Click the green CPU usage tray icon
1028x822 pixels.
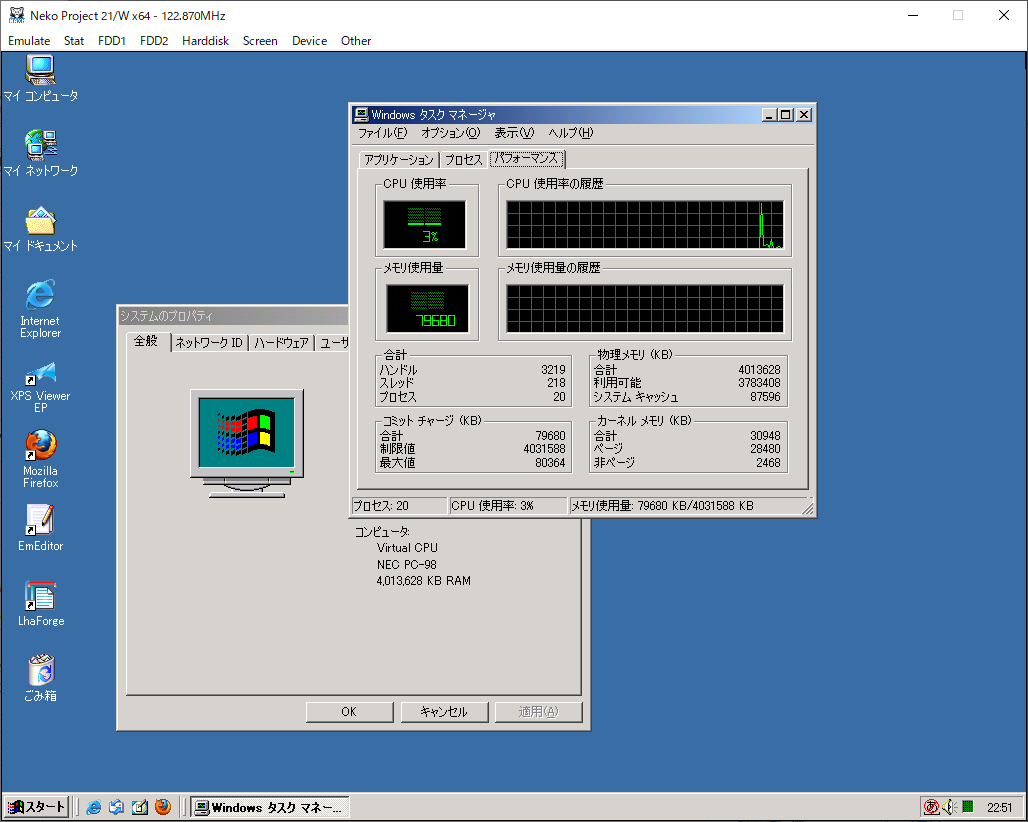[x=968, y=807]
